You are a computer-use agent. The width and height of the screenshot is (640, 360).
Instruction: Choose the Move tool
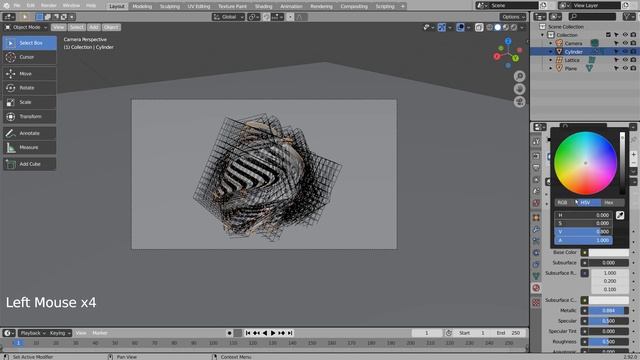point(29,73)
